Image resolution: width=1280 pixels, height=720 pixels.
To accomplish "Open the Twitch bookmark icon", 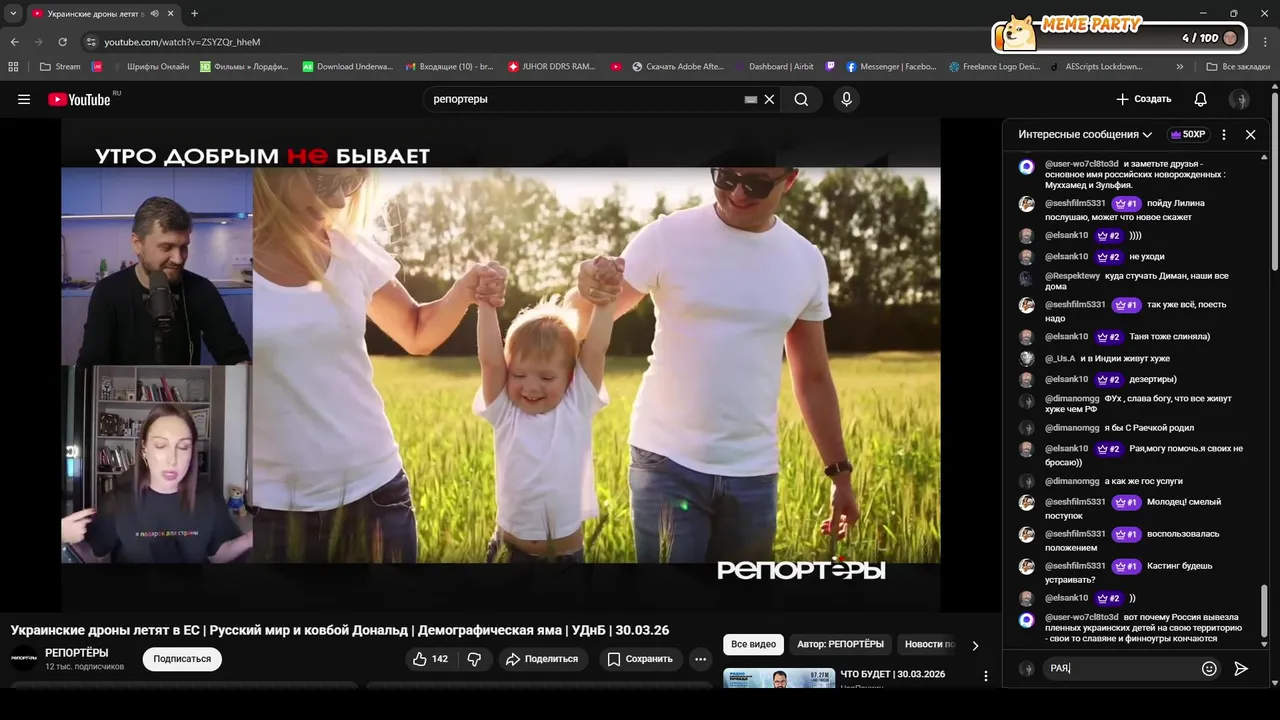I will [830, 67].
